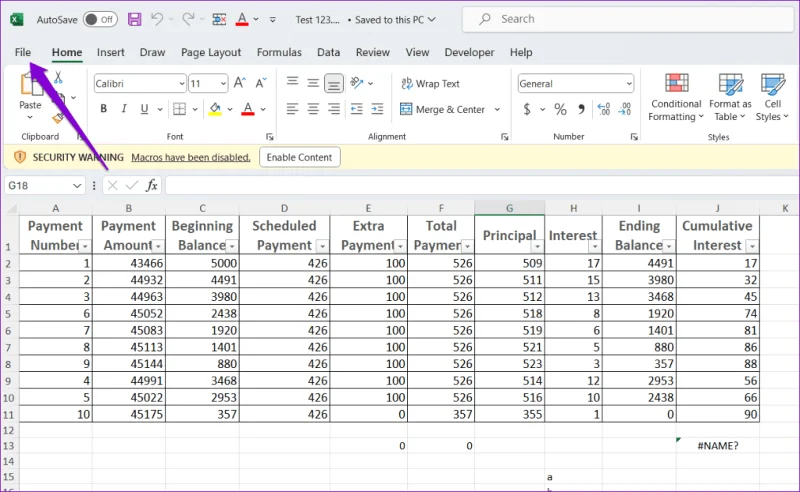Open Conditional Formatting menu
800x492 pixels.
(x=676, y=97)
